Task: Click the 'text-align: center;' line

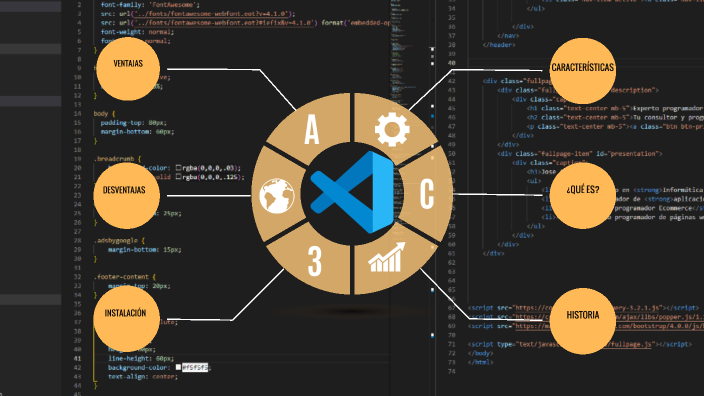Action: pos(143,377)
